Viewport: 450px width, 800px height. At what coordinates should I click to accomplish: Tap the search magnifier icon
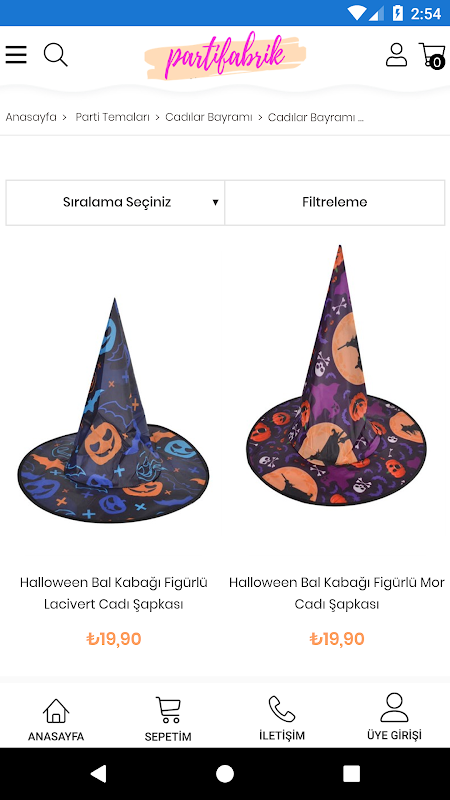pos(56,55)
